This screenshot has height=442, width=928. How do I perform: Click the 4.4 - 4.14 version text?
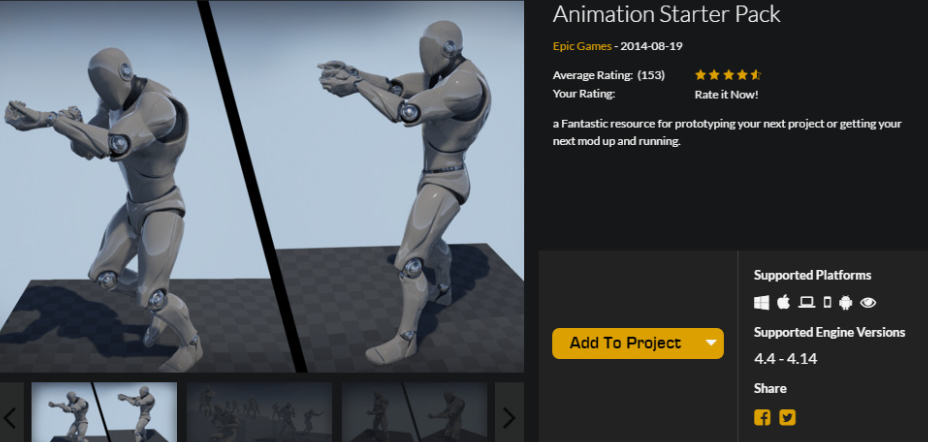click(x=785, y=359)
